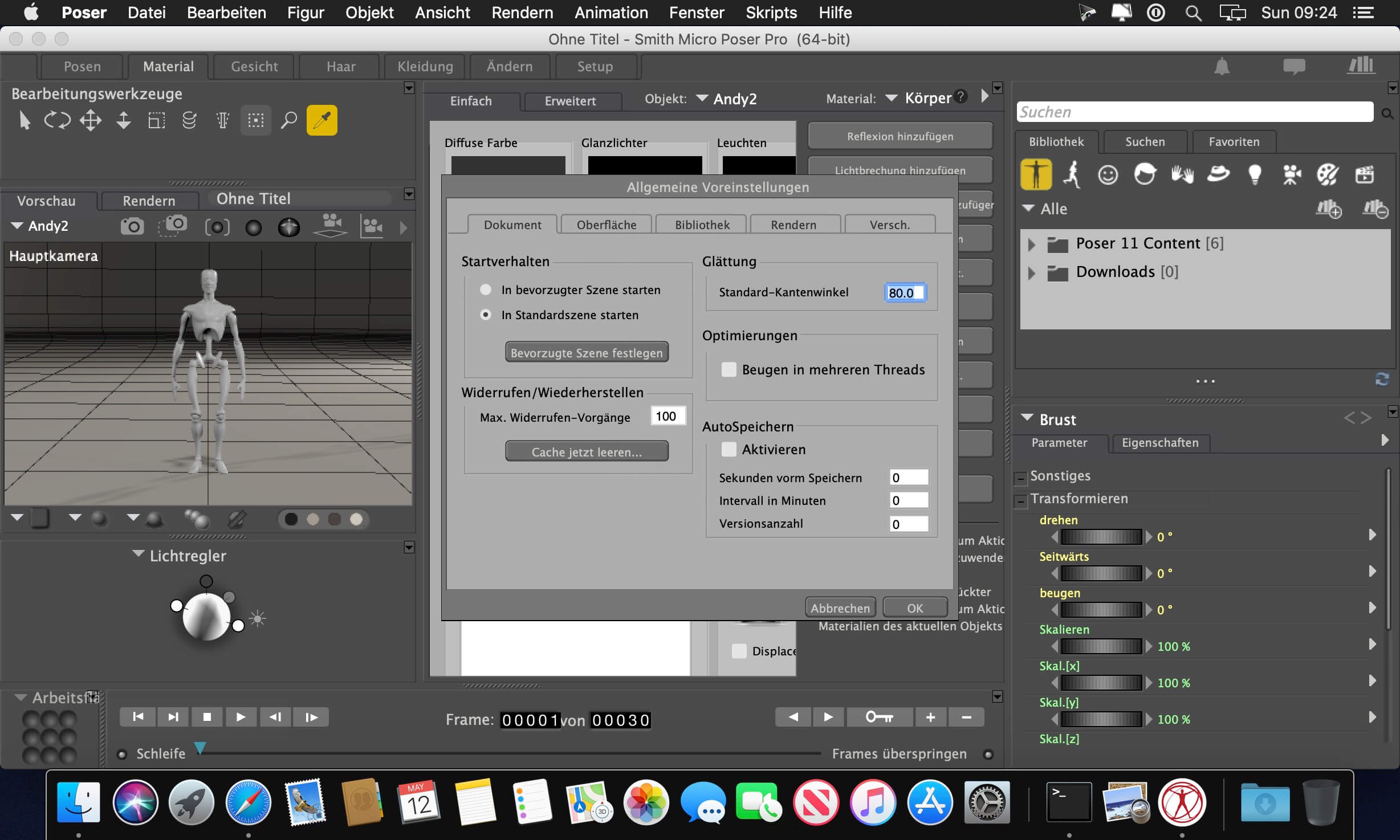The image size is (1400, 840).
Task: Click the add library plus icon
Action: (x=1329, y=209)
